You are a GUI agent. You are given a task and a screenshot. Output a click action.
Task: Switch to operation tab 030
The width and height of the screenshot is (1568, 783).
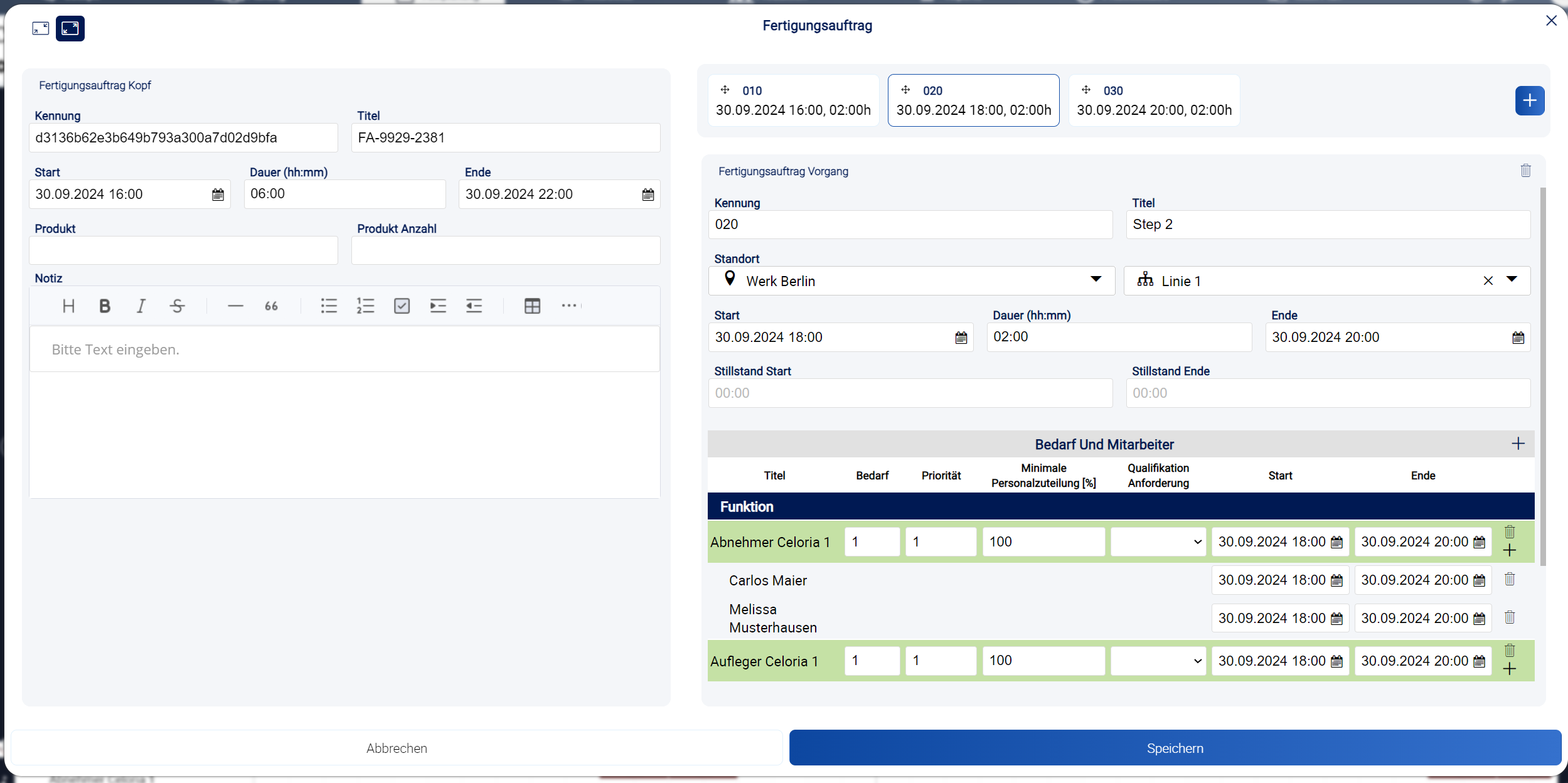click(x=1154, y=101)
